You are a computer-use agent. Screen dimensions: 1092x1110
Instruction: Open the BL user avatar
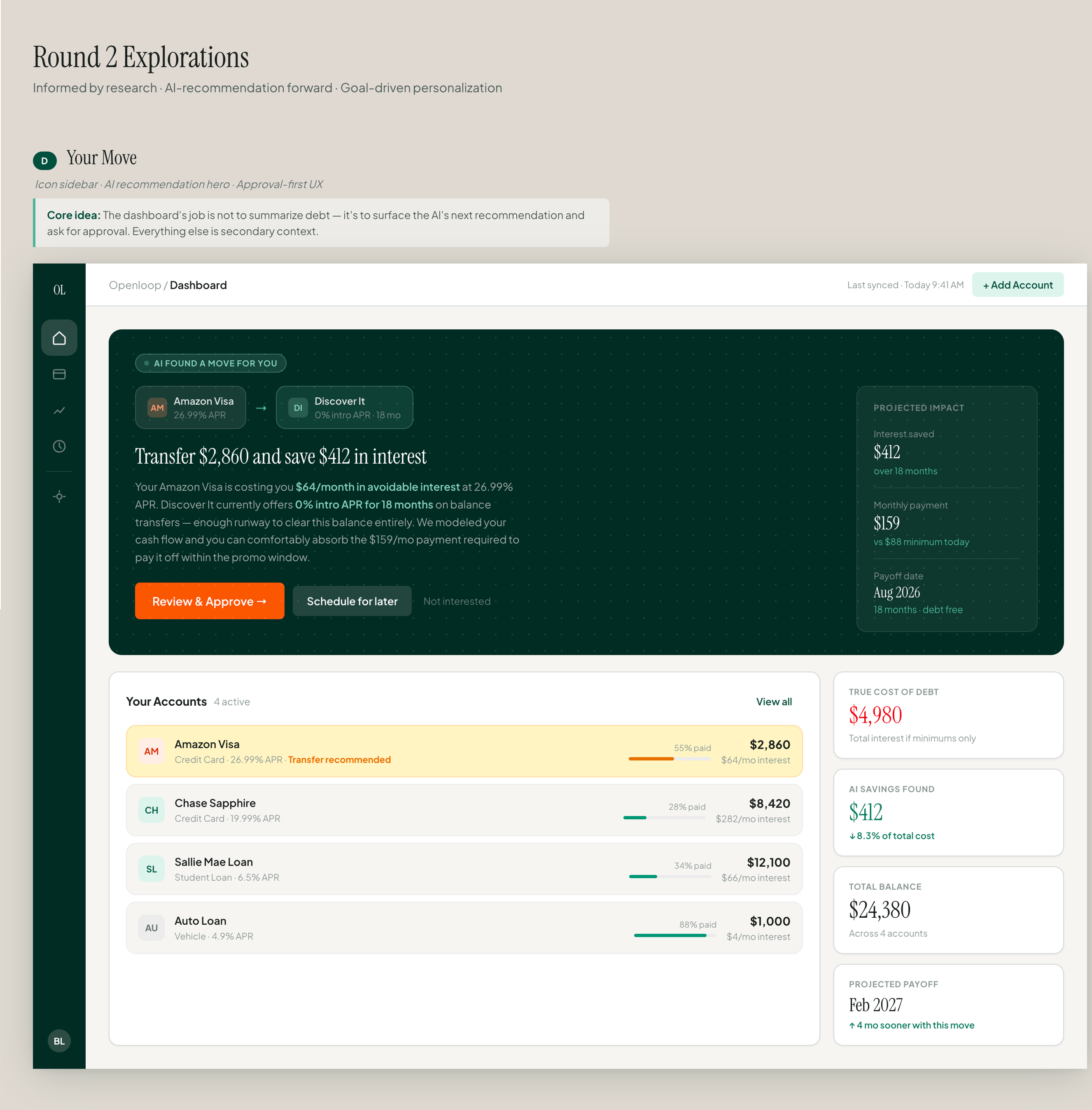(x=59, y=1041)
